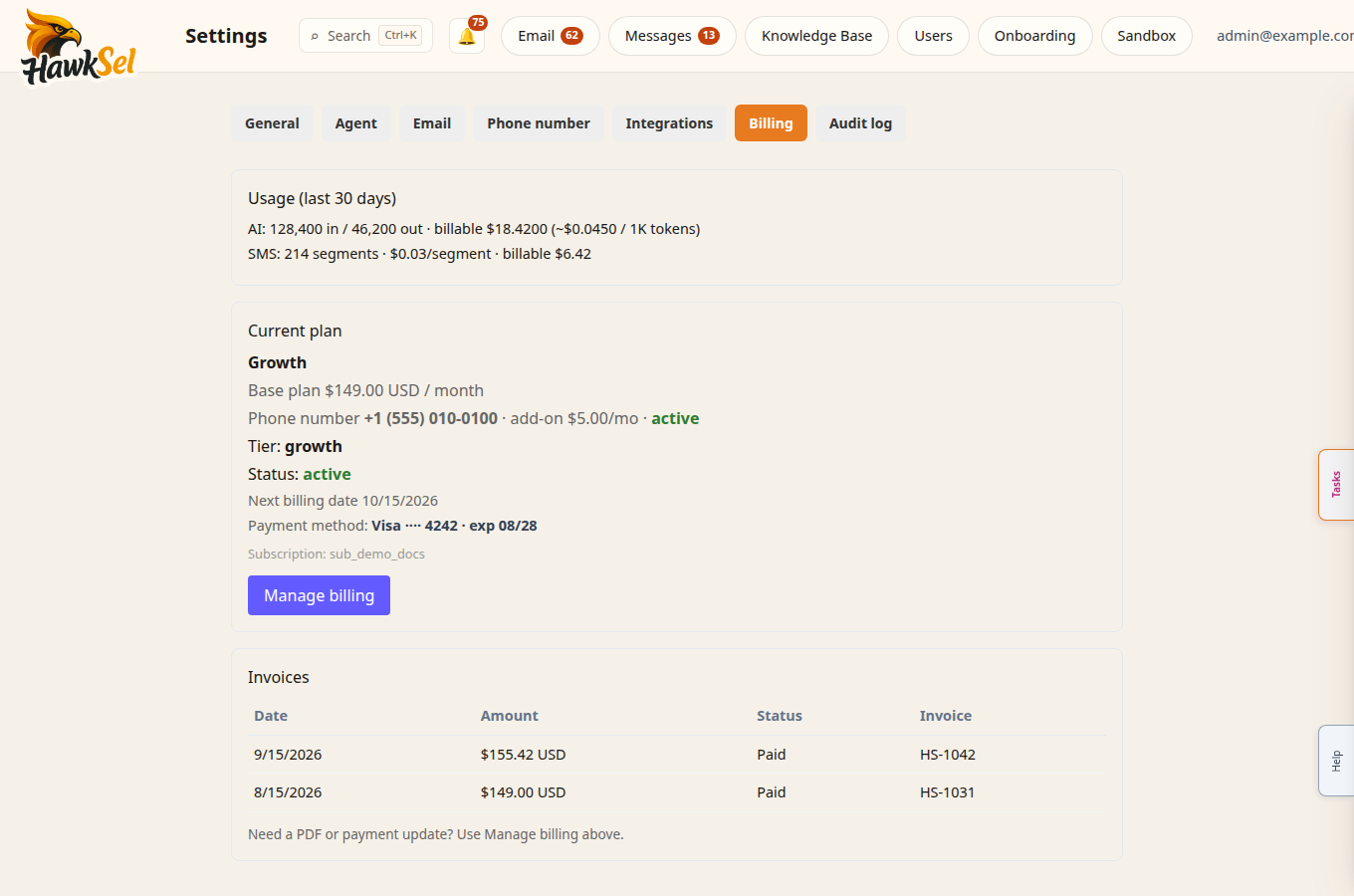1354x896 pixels.
Task: Click the Settings page title
Action: pyautogui.click(x=226, y=36)
